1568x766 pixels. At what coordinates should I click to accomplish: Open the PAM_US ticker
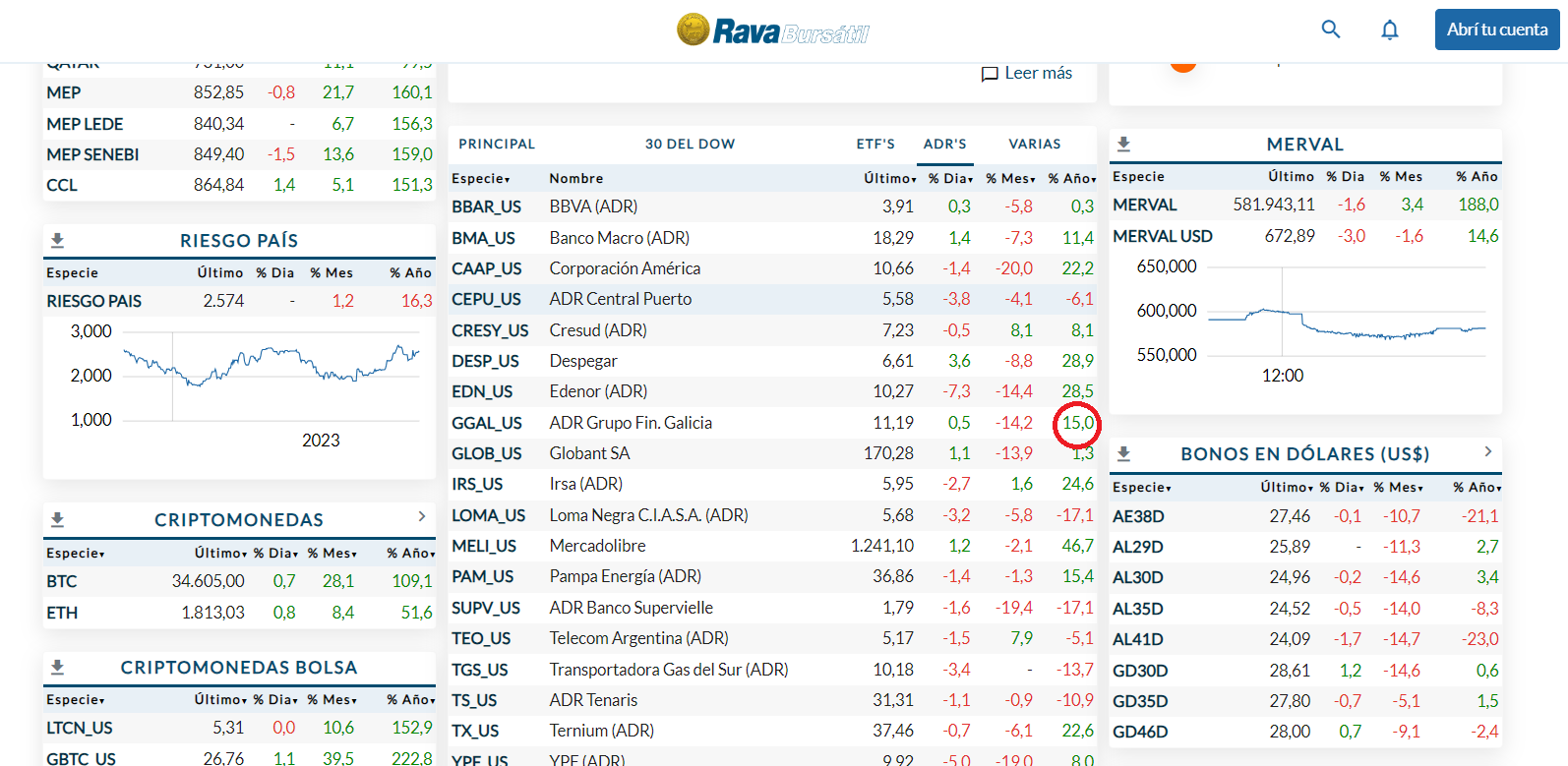[483, 576]
